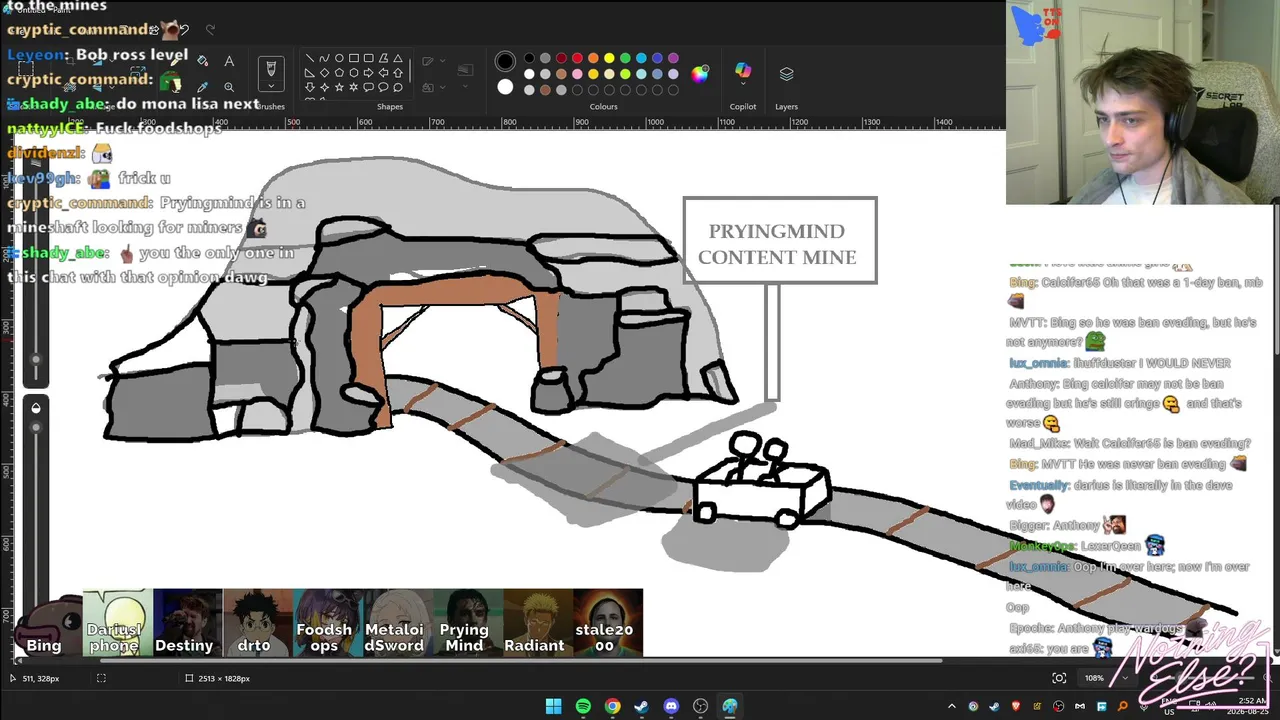Select the Colour picker eyedropper tool
This screenshot has width=1280, height=720.
tap(204, 87)
